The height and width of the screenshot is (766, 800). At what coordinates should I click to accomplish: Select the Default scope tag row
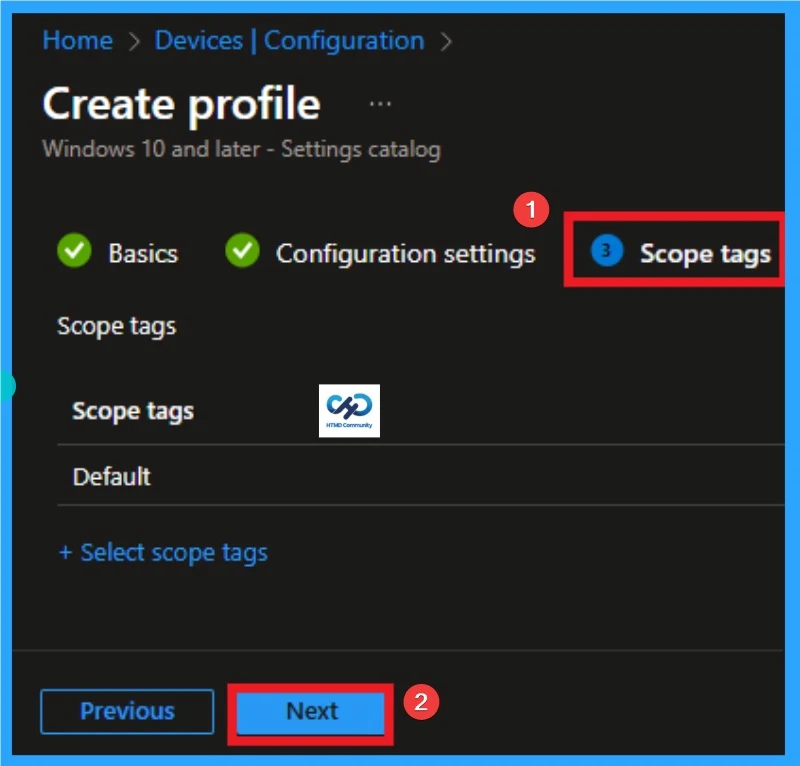click(111, 477)
